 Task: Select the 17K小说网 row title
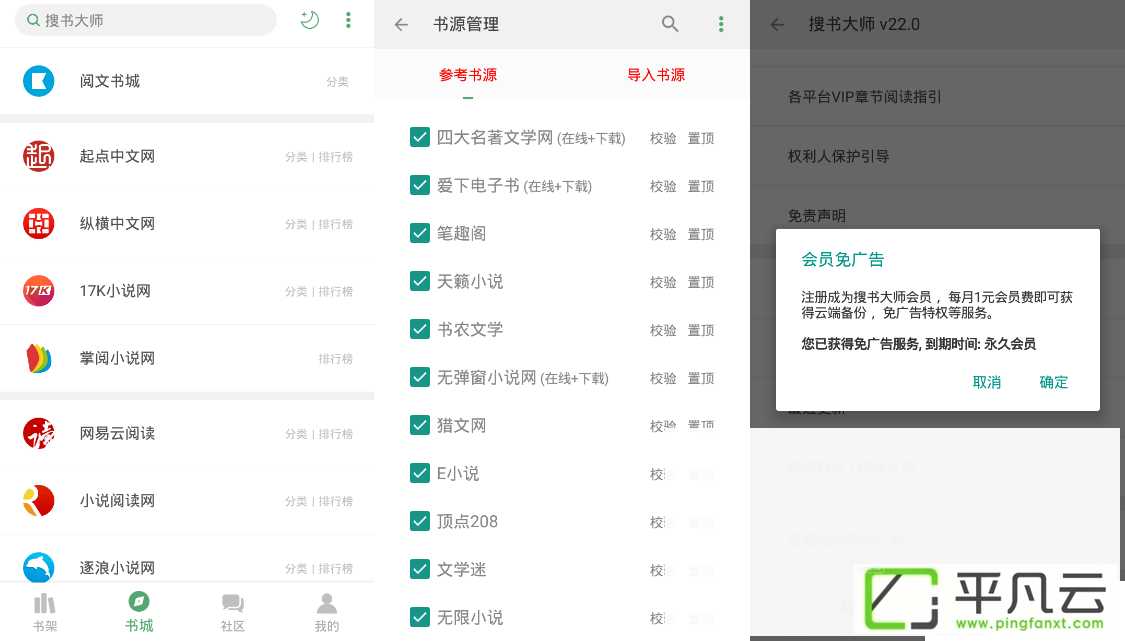pos(115,291)
